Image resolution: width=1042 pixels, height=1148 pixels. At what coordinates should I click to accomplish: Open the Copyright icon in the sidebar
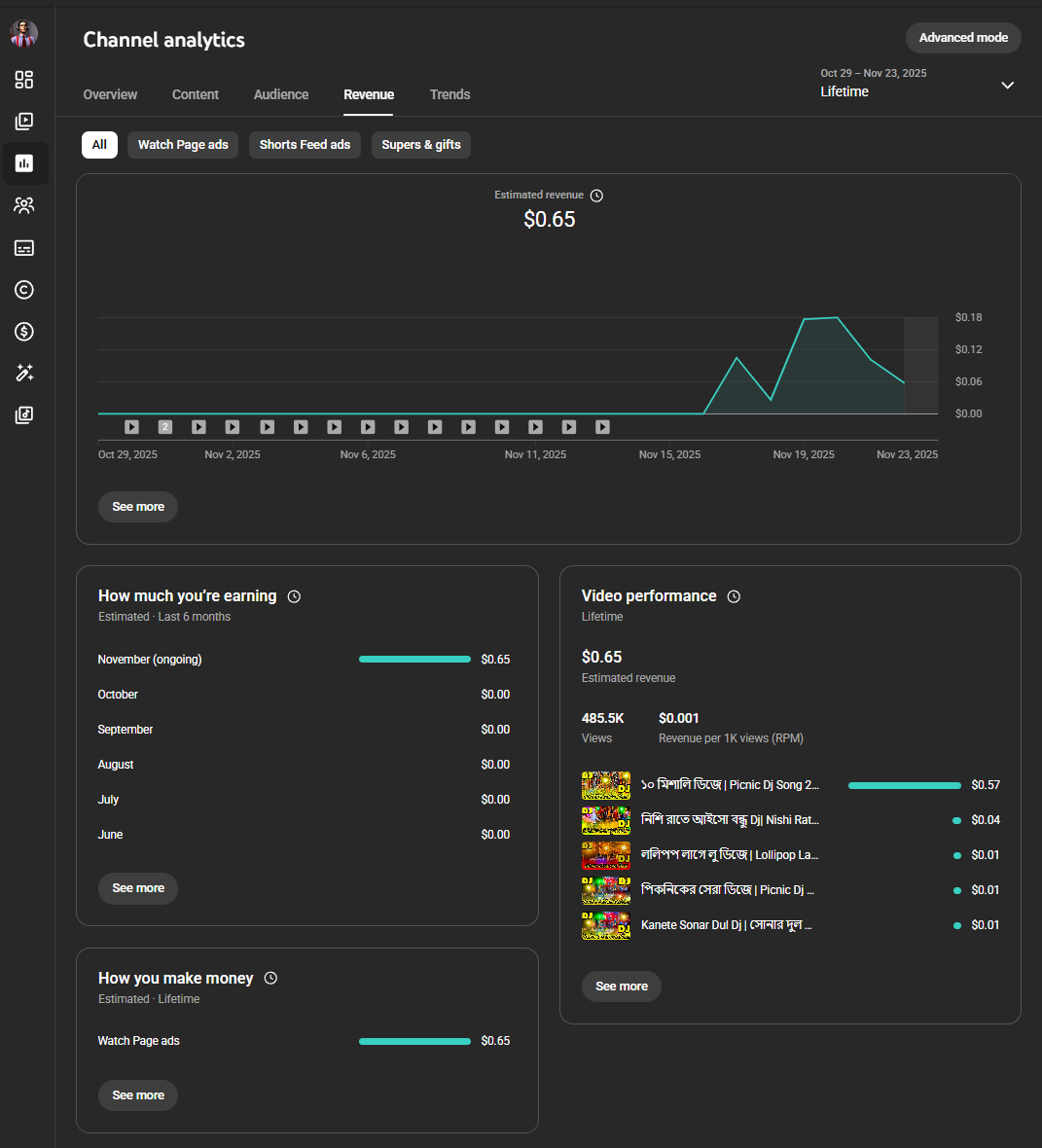(24, 290)
